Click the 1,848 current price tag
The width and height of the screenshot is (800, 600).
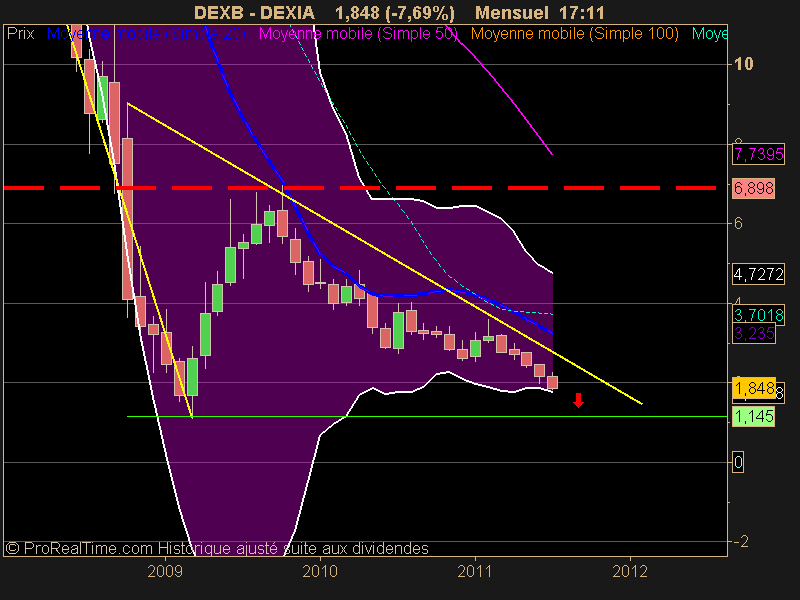point(754,388)
